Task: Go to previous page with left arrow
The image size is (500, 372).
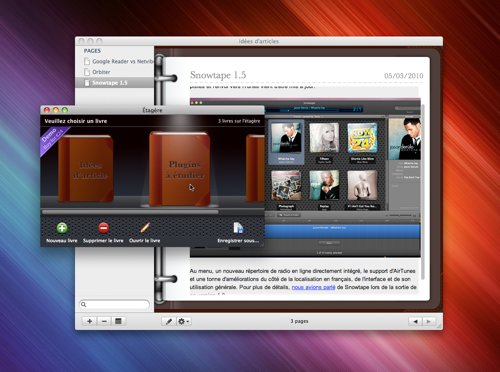Action: [415, 321]
